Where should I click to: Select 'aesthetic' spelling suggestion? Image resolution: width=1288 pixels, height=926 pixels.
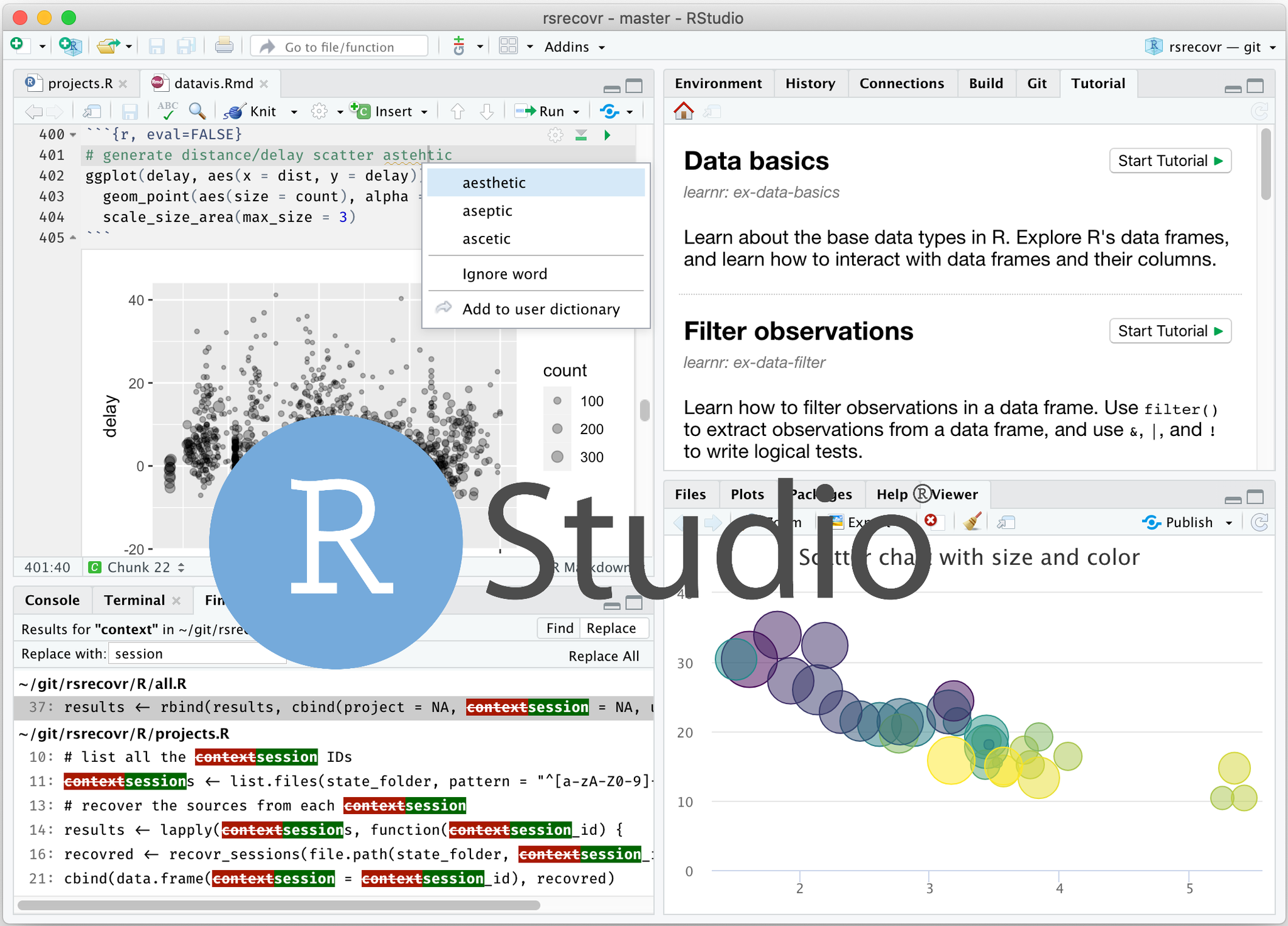tap(536, 182)
